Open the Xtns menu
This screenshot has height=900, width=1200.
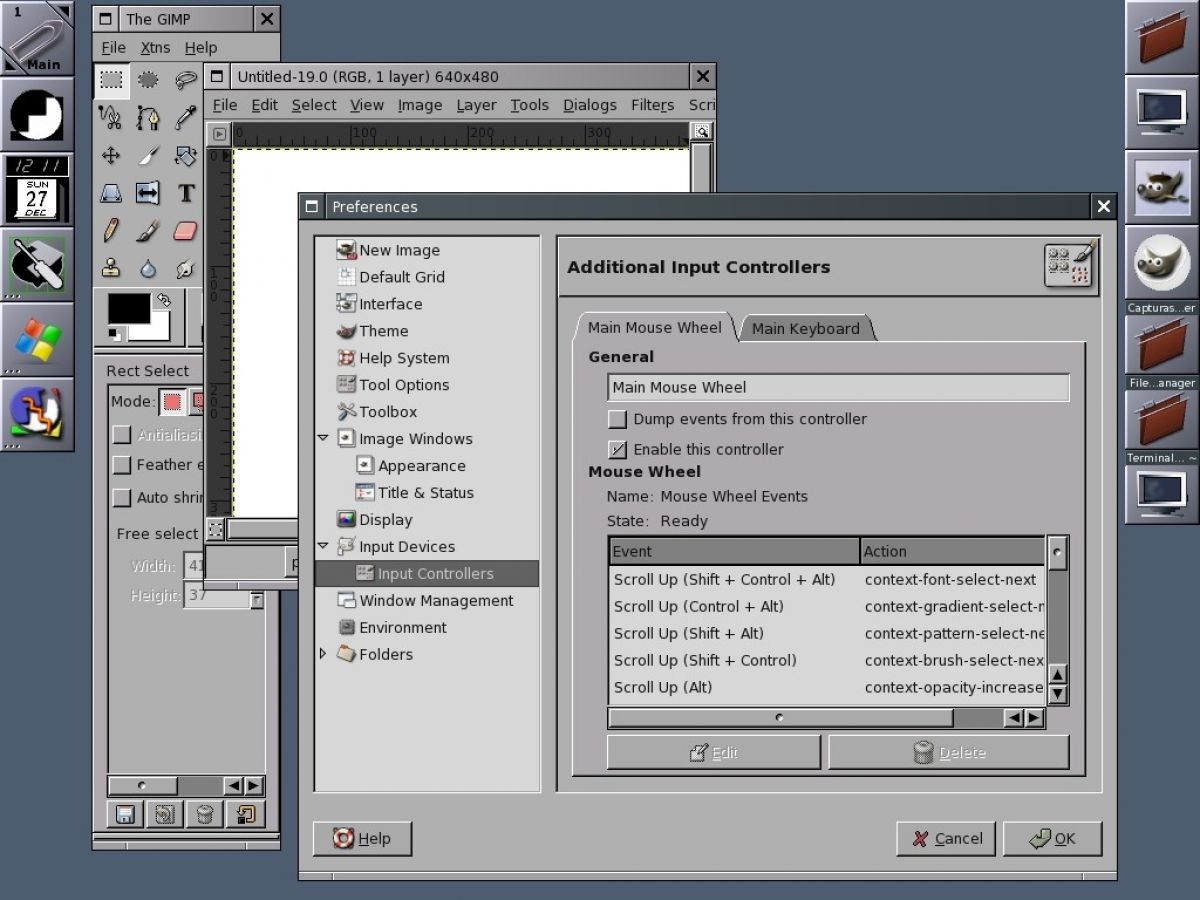[x=155, y=47]
